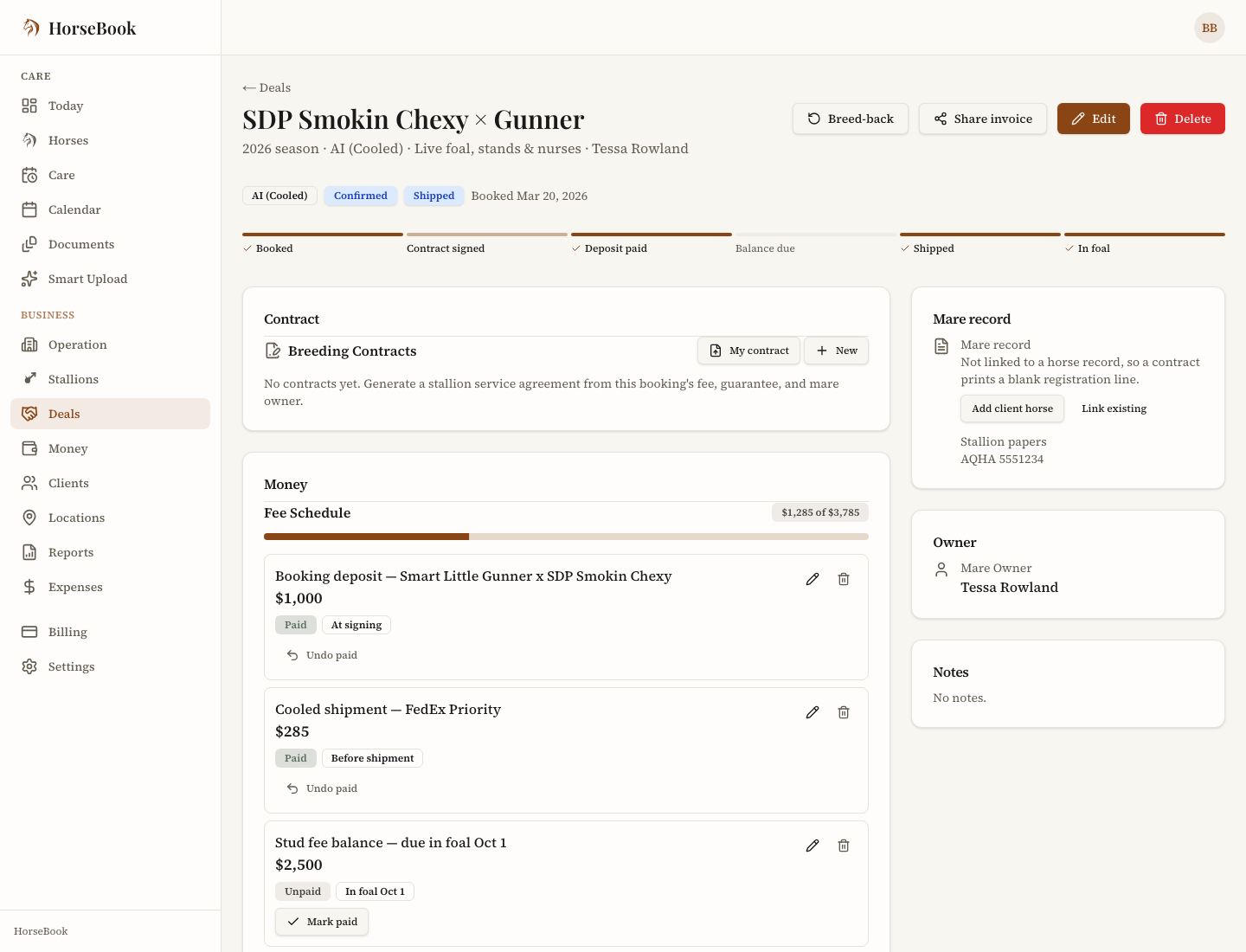This screenshot has width=1246, height=952.
Task: Open the Care page
Action: [110, 175]
